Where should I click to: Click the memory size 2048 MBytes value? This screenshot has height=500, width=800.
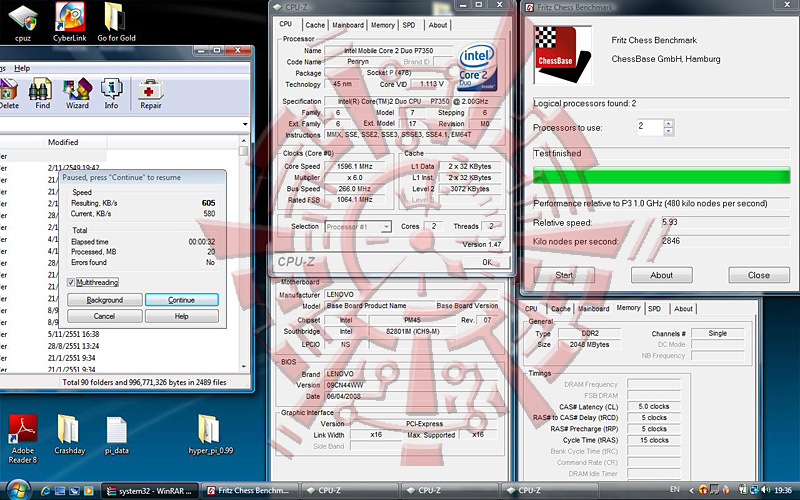tap(590, 344)
